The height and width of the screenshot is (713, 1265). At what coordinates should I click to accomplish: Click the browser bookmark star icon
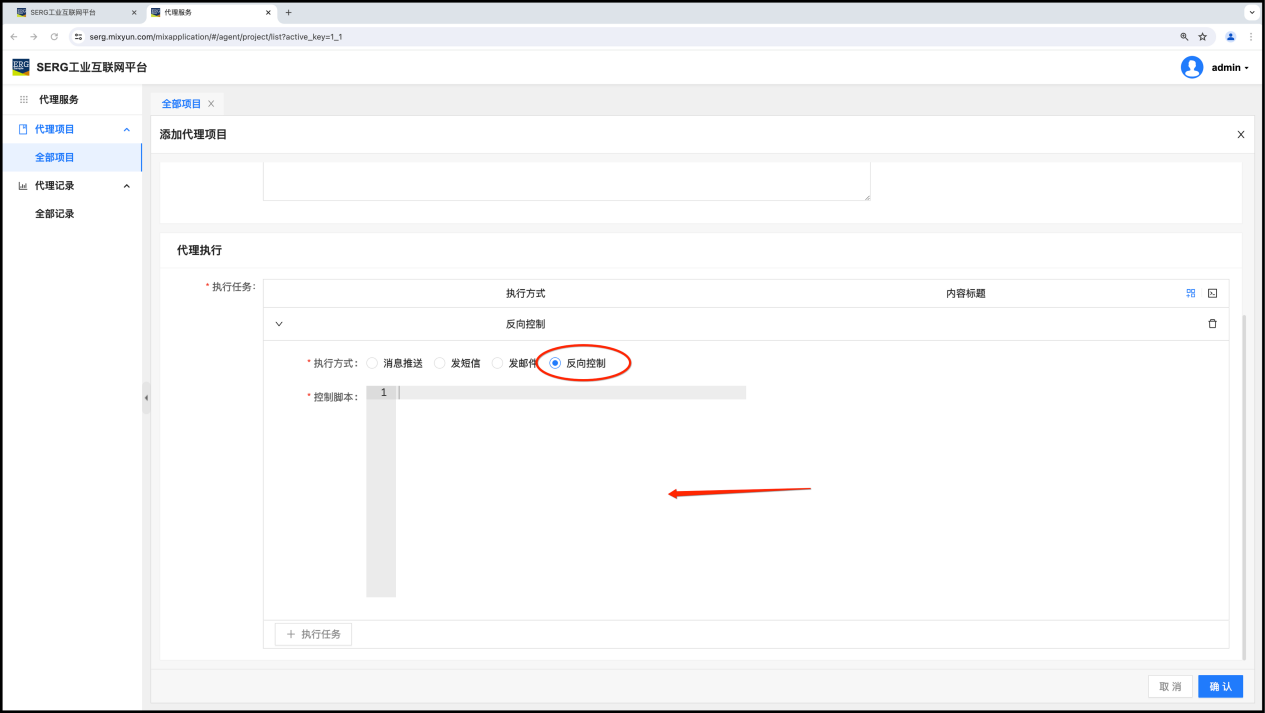pos(1203,37)
